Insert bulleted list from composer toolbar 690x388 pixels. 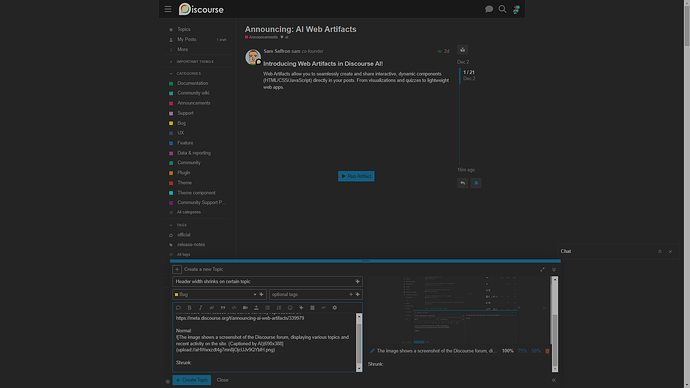tap(268, 307)
